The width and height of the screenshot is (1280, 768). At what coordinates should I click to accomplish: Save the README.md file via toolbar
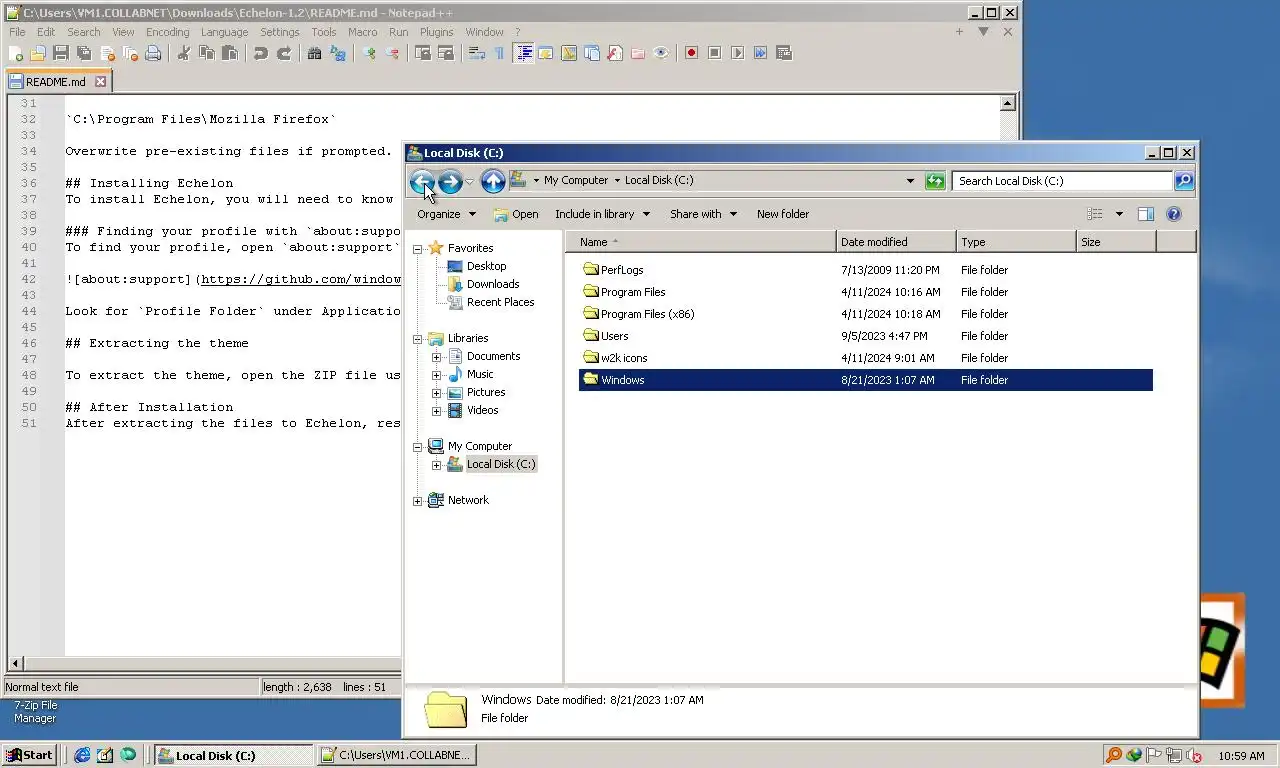click(x=61, y=53)
